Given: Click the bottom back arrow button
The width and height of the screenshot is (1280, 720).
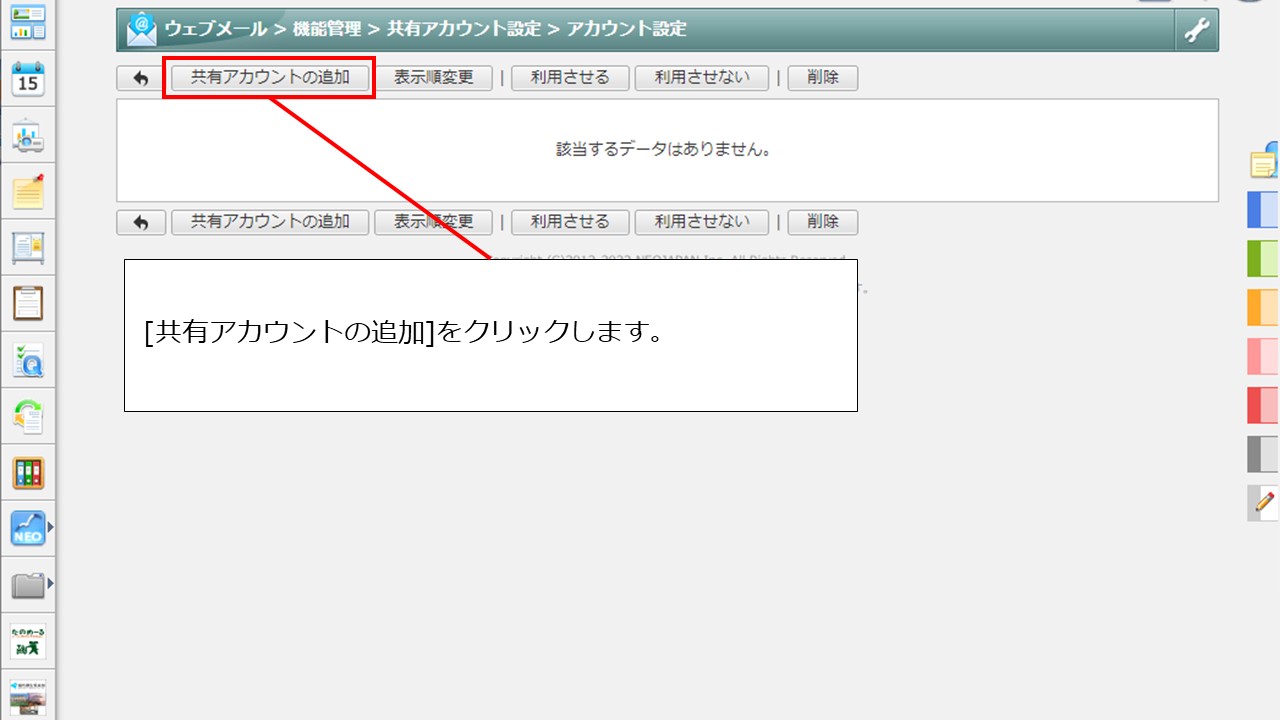Looking at the screenshot, I should pyautogui.click(x=141, y=222).
